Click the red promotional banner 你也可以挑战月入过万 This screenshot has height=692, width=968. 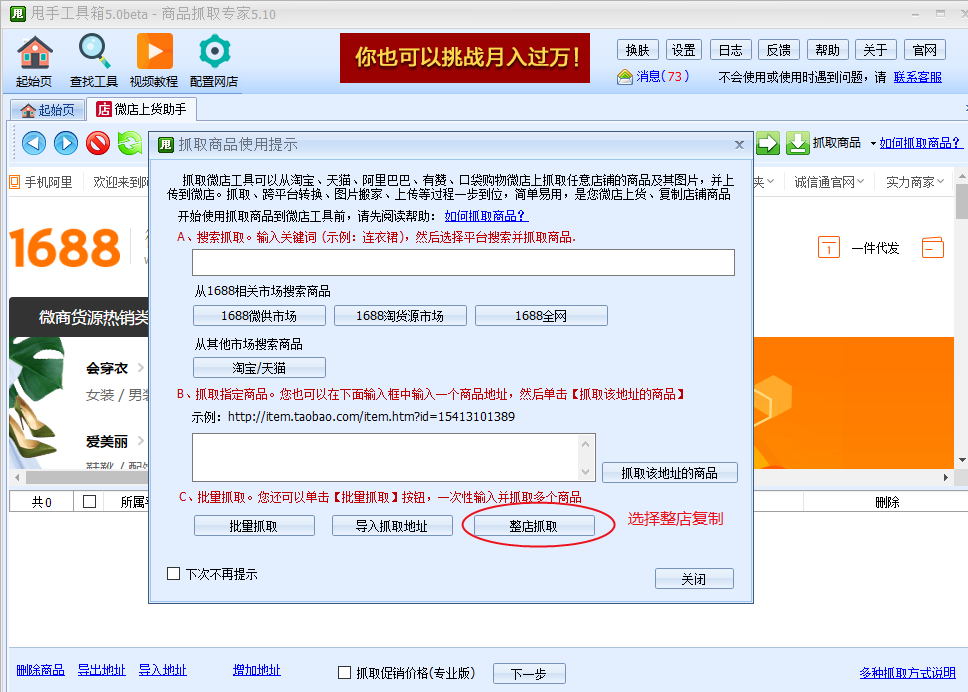(x=465, y=58)
